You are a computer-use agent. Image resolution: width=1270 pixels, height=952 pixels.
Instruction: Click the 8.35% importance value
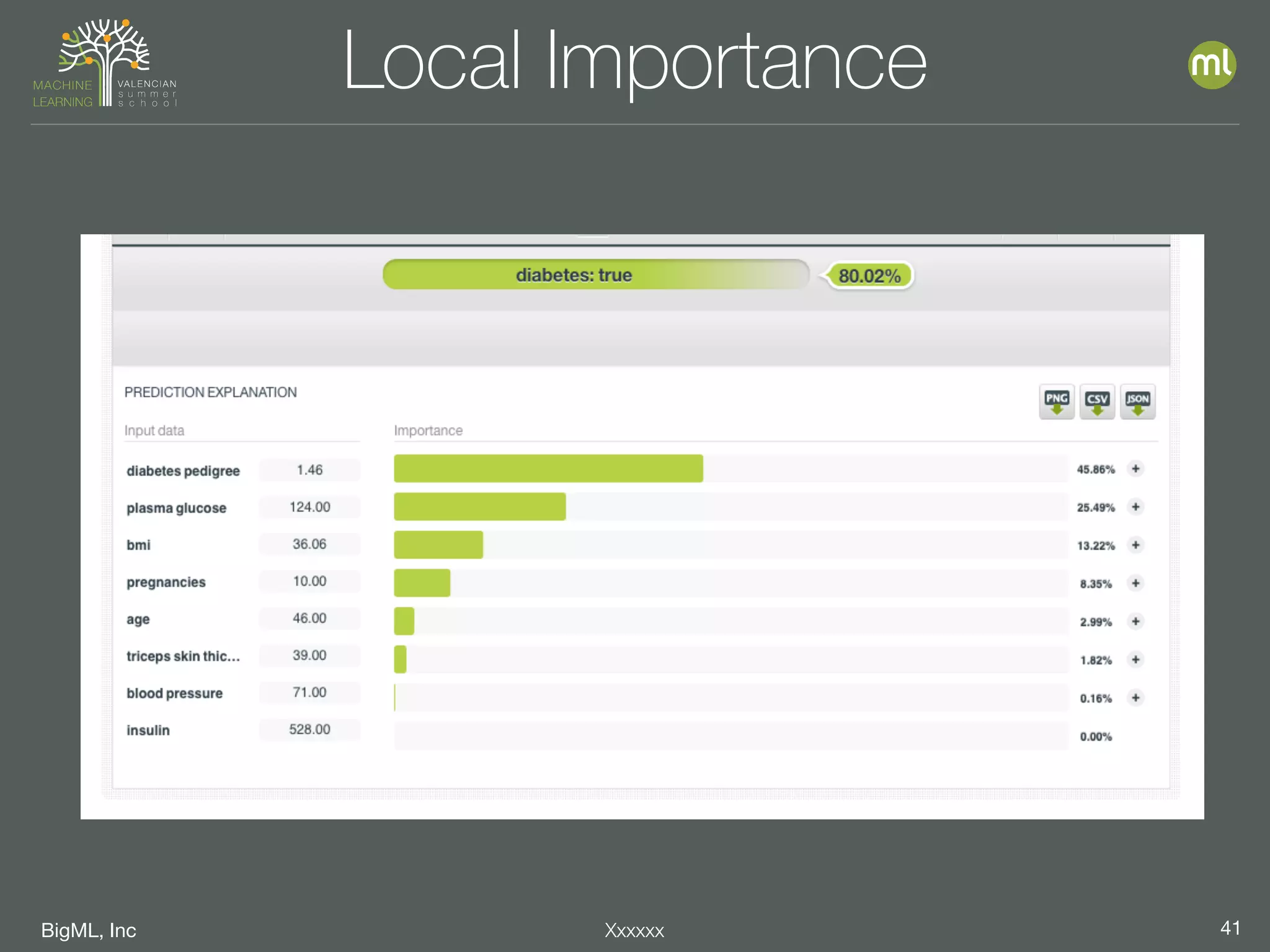tap(1096, 584)
